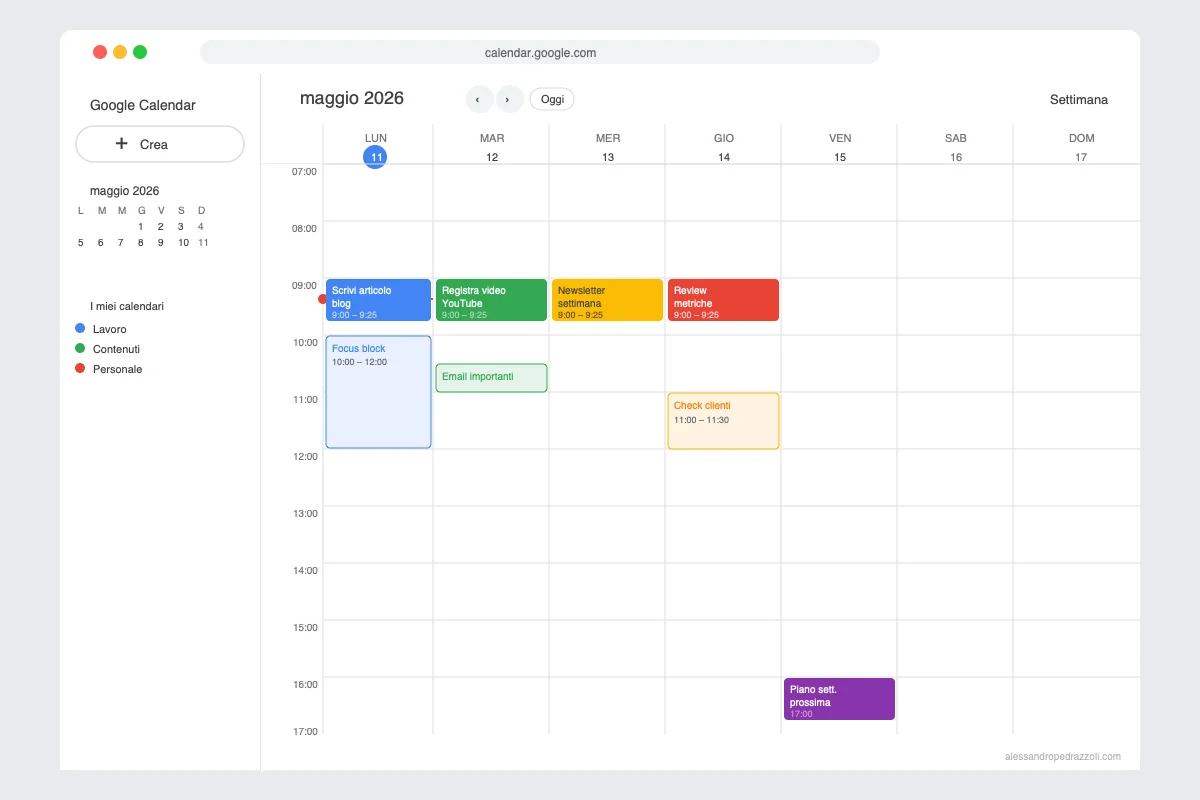
Task: Select GIO 14 day header
Action: [x=724, y=147]
